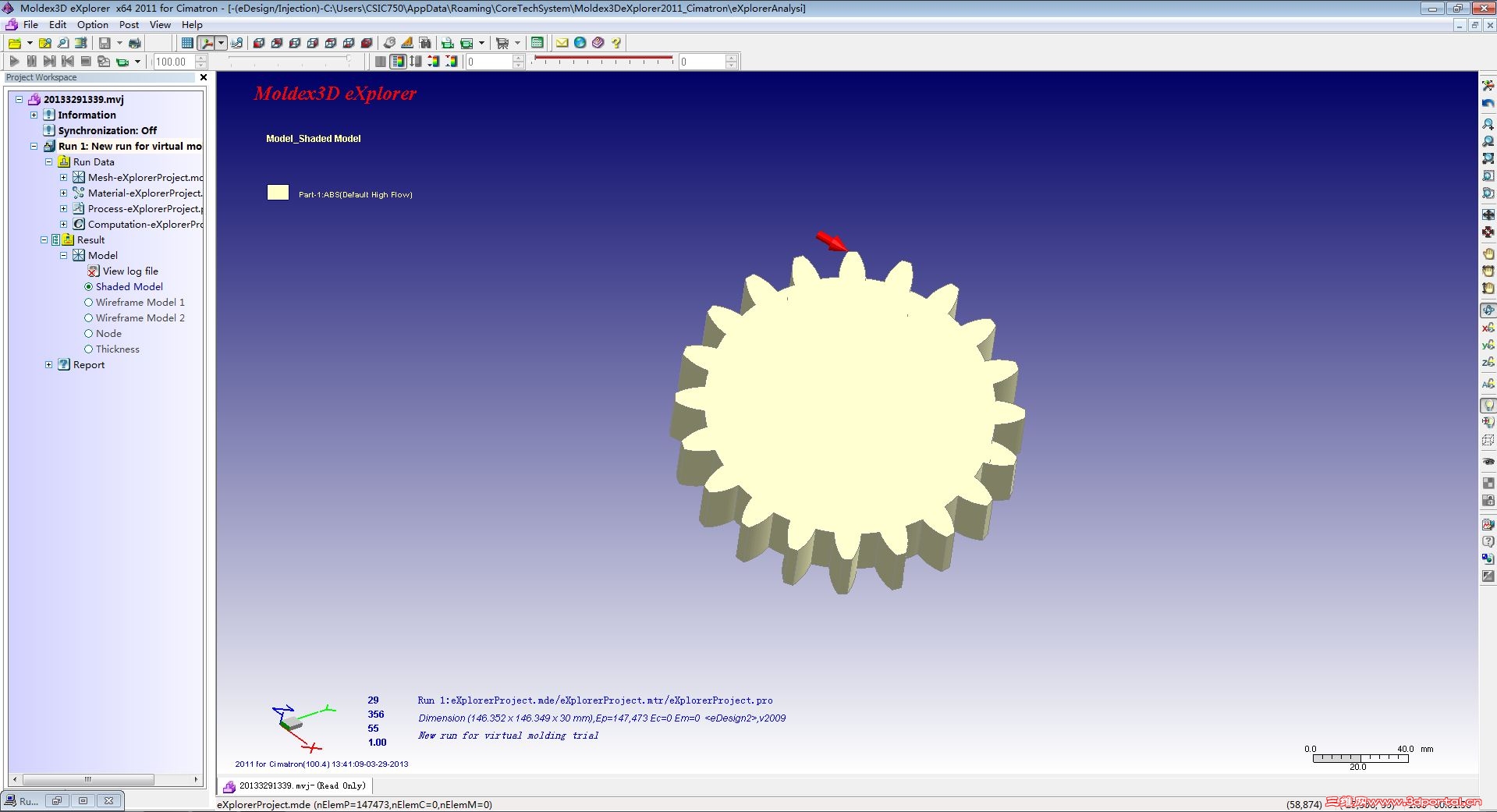This screenshot has width=1497, height=812.
Task: Click the View log file icon
Action: pyautogui.click(x=94, y=271)
